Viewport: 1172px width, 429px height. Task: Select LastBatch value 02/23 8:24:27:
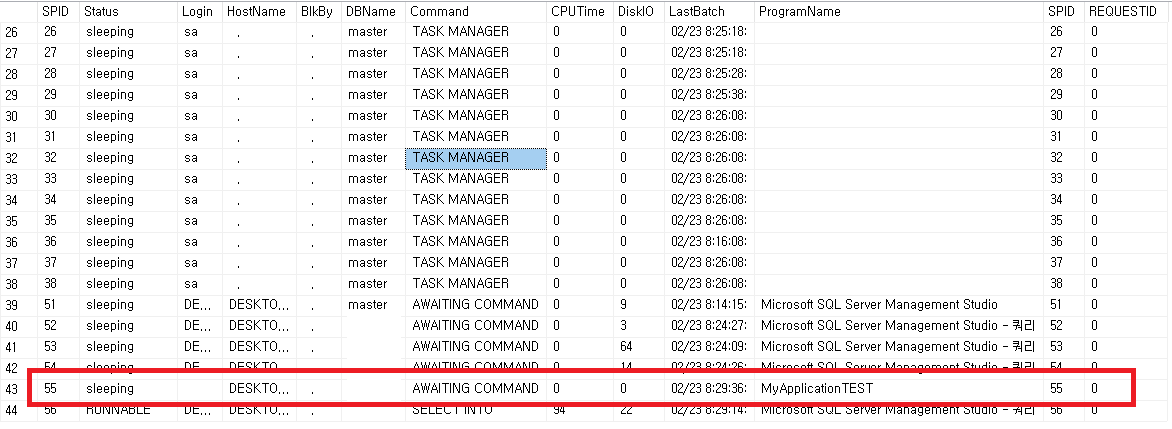coord(709,326)
